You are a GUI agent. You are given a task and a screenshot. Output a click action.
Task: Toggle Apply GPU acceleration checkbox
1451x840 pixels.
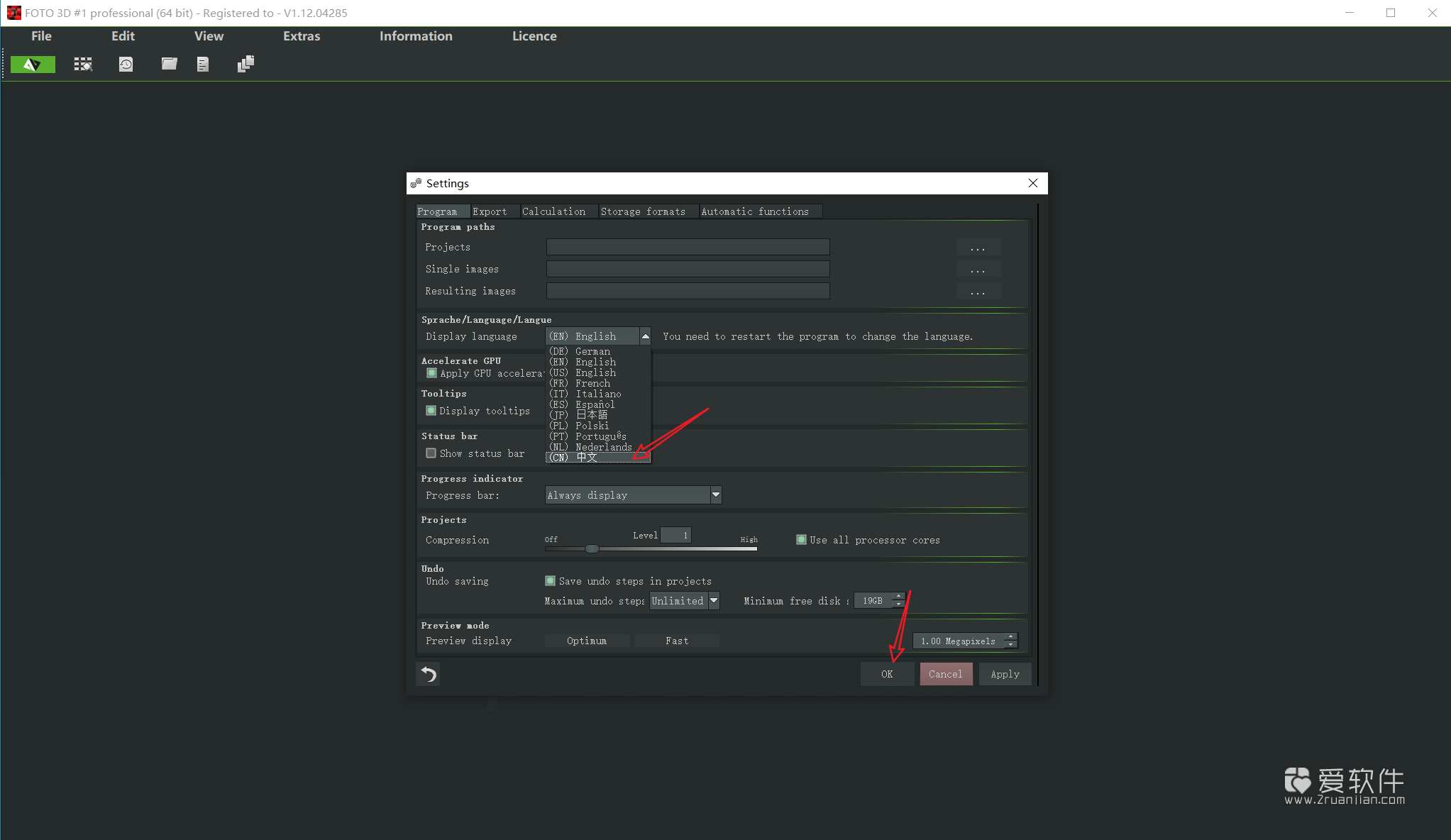431,373
